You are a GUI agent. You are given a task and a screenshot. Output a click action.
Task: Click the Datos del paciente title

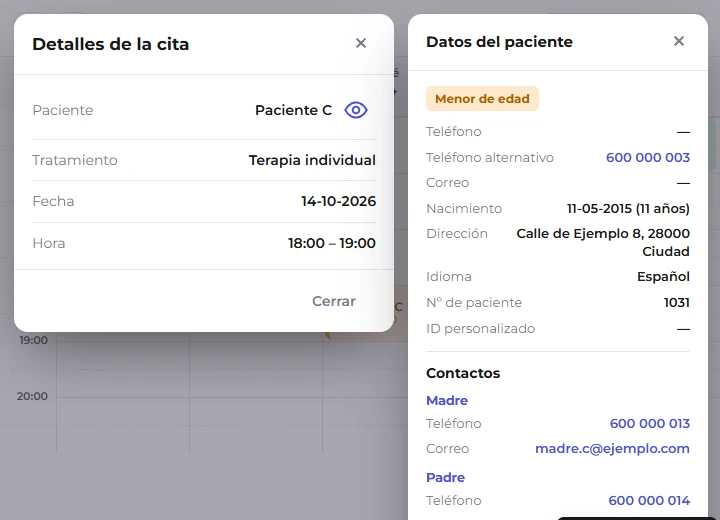point(499,42)
